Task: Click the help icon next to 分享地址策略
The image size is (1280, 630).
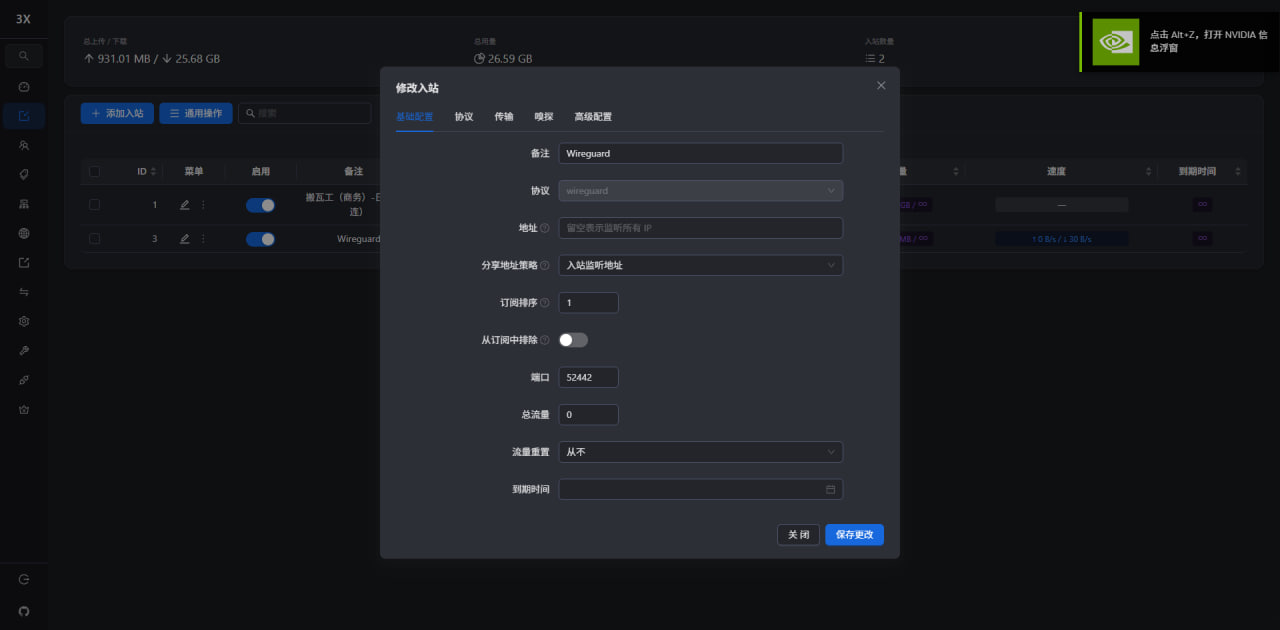Action: coord(545,265)
